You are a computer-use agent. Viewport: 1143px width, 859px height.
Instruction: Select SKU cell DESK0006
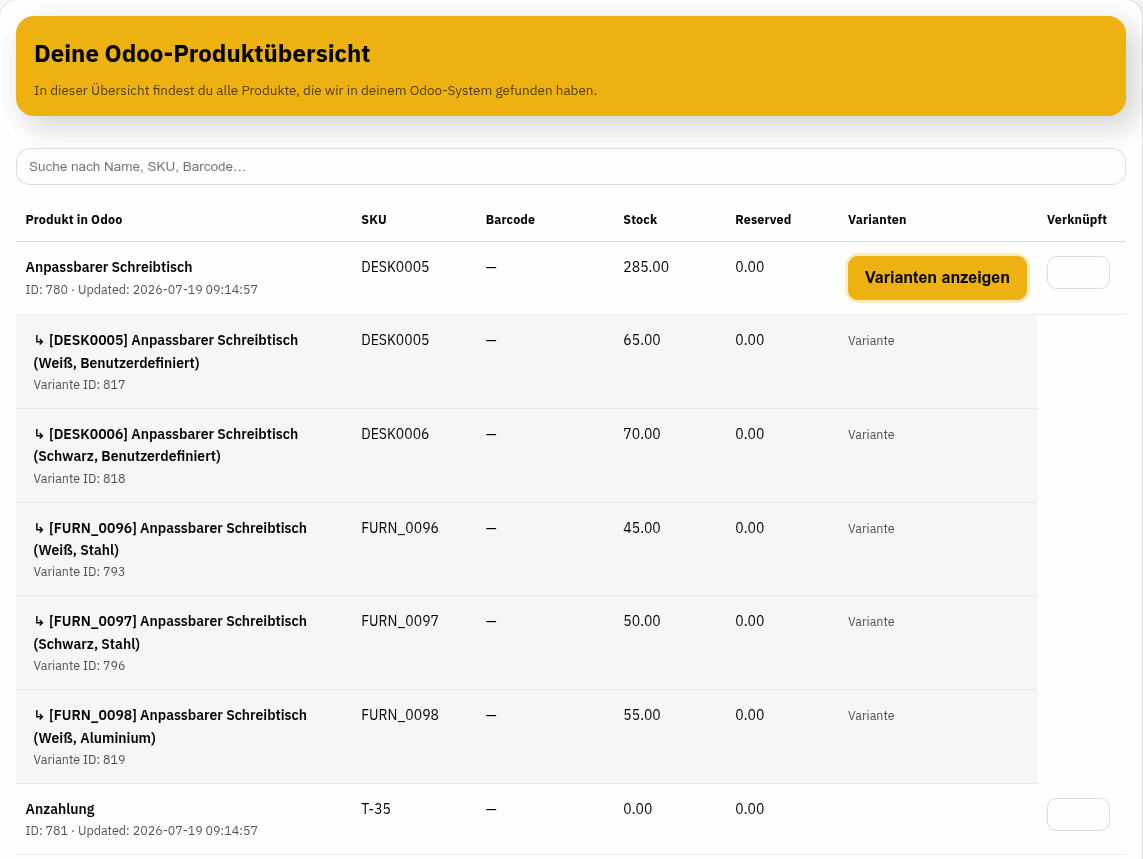395,434
